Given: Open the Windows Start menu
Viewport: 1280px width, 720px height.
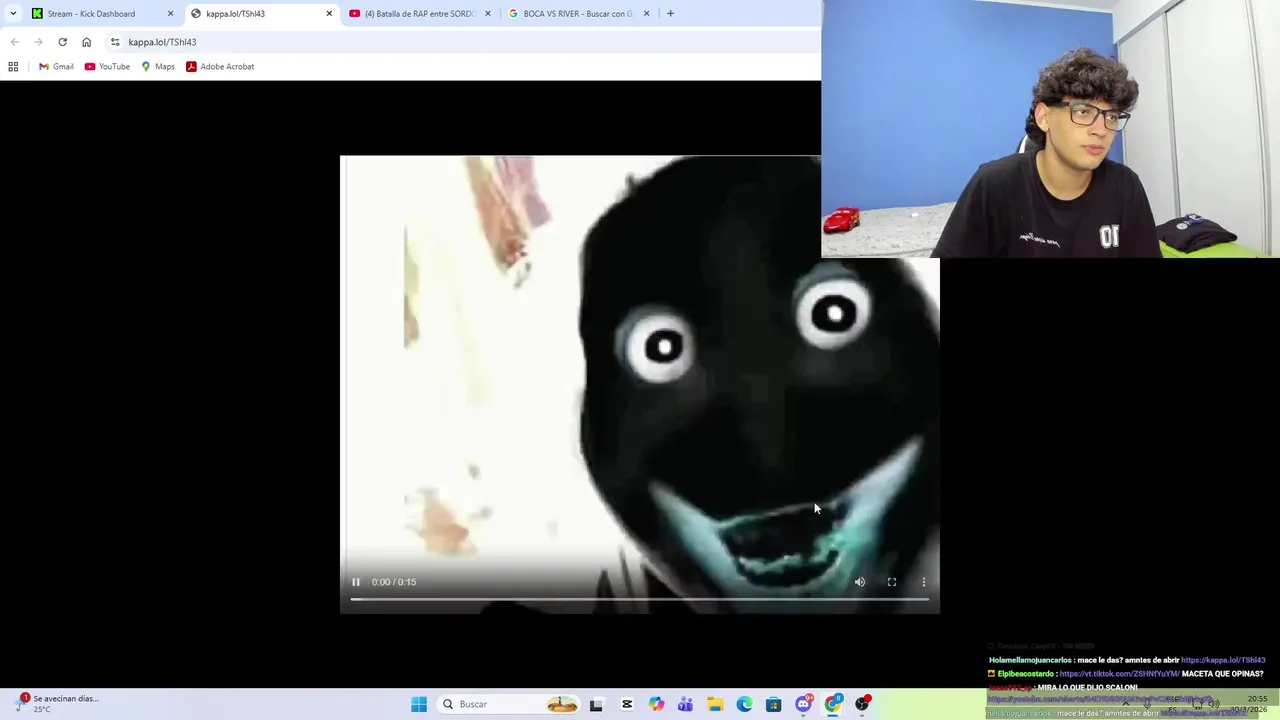Looking at the screenshot, I should pyautogui.click(x=419, y=704).
